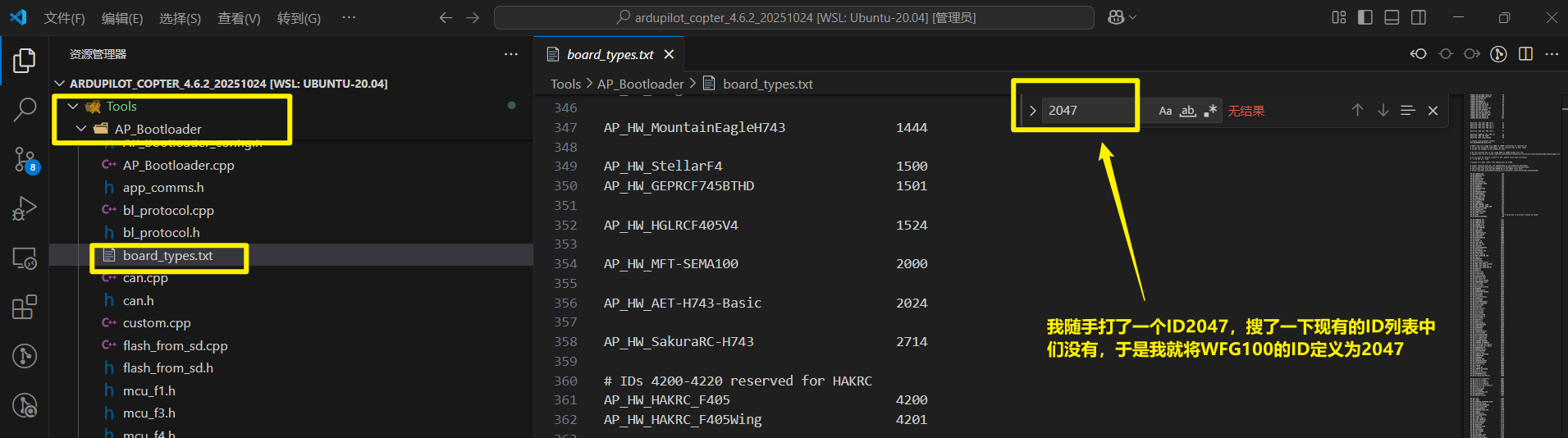Toggle regular expression search option

(1209, 111)
